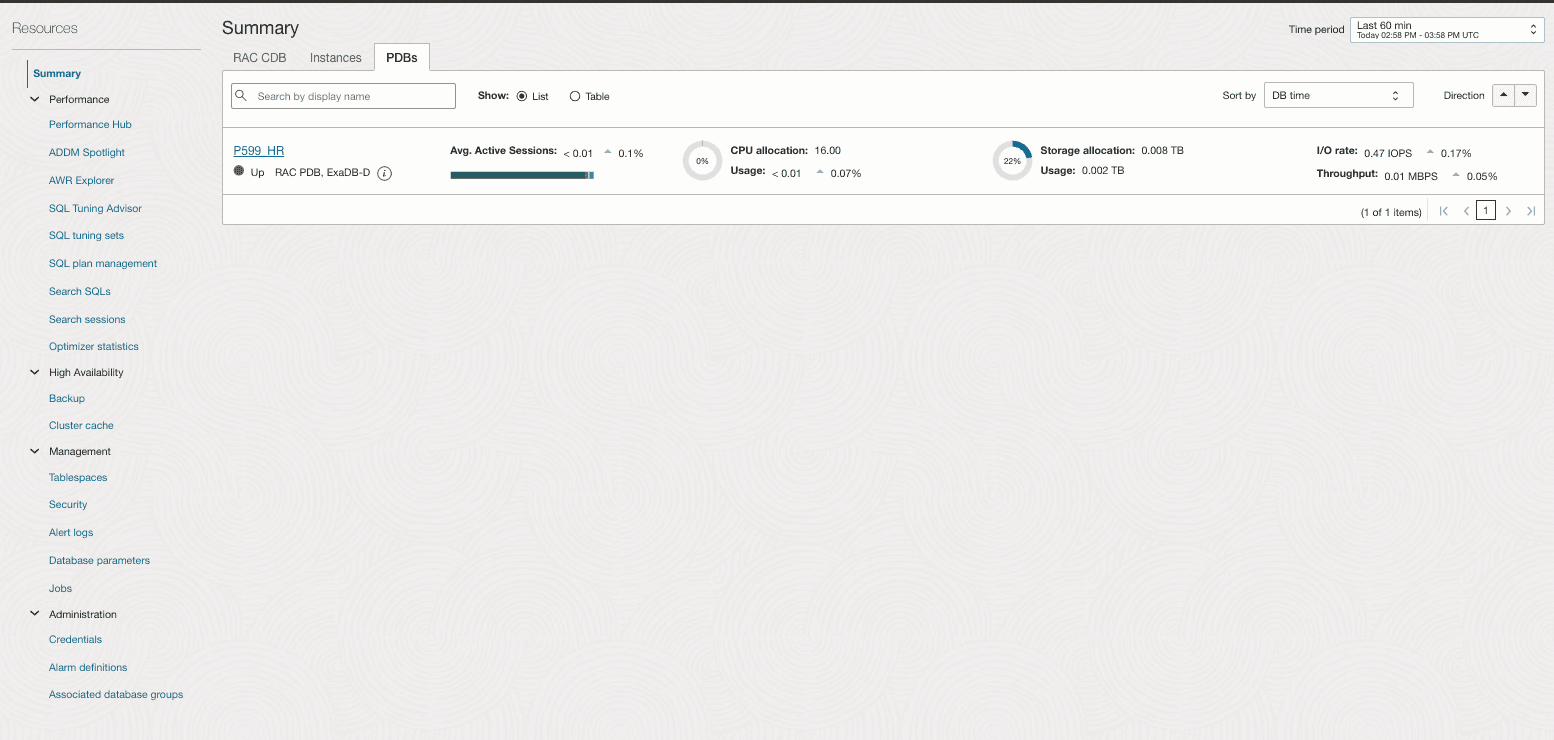The image size is (1554, 740).
Task: Open Alert logs
Action: click(71, 533)
